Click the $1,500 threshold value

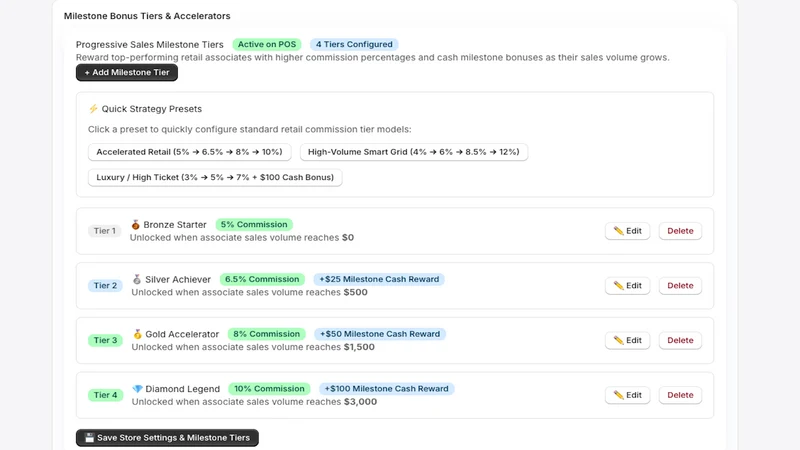click(x=359, y=347)
